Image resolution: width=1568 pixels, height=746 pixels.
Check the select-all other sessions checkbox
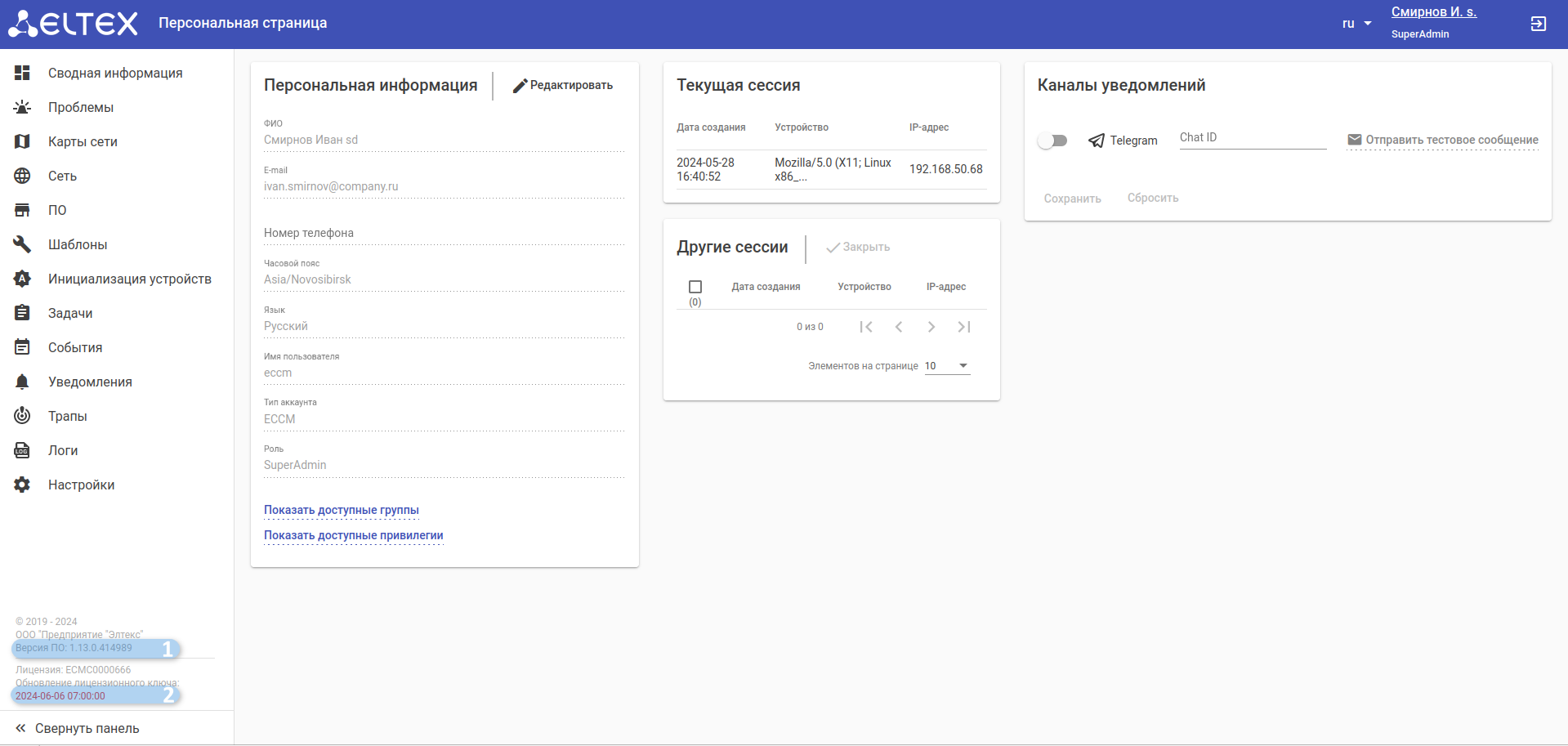695,287
